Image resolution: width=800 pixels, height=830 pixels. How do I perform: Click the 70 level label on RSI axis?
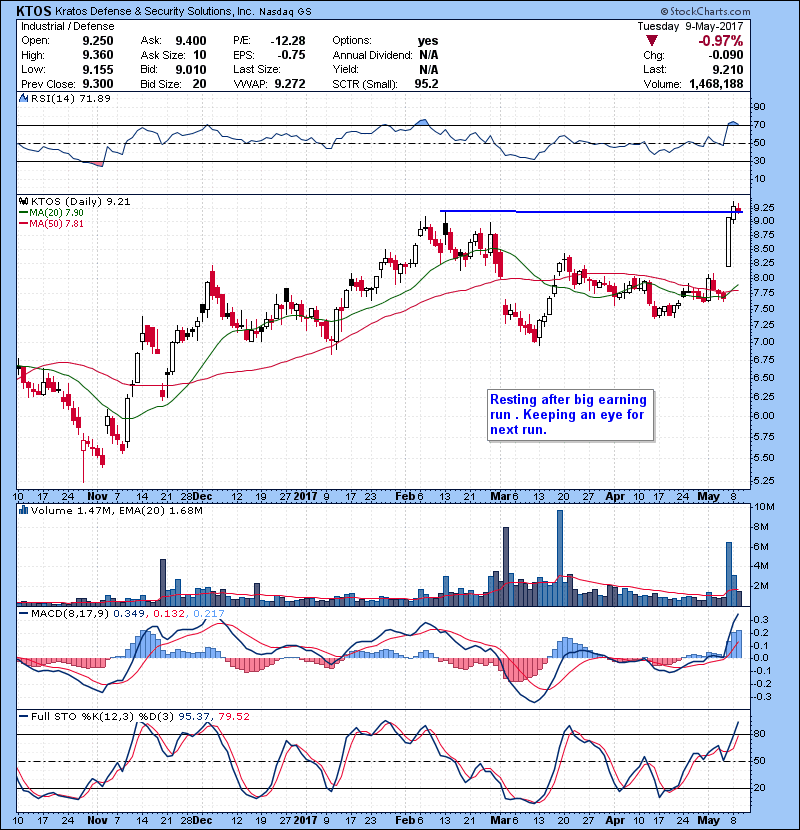759,125
